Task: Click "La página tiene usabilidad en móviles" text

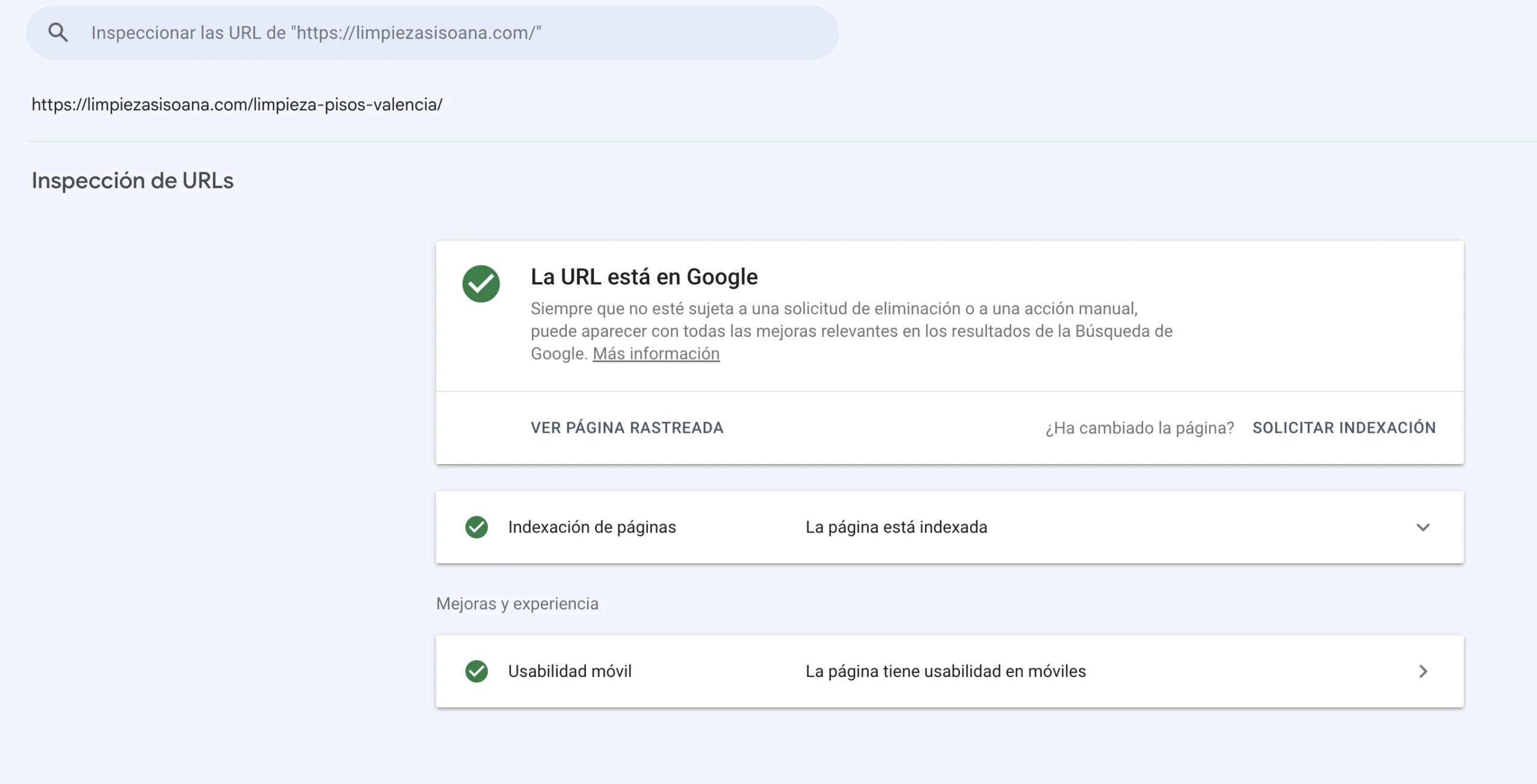Action: pyautogui.click(x=946, y=671)
